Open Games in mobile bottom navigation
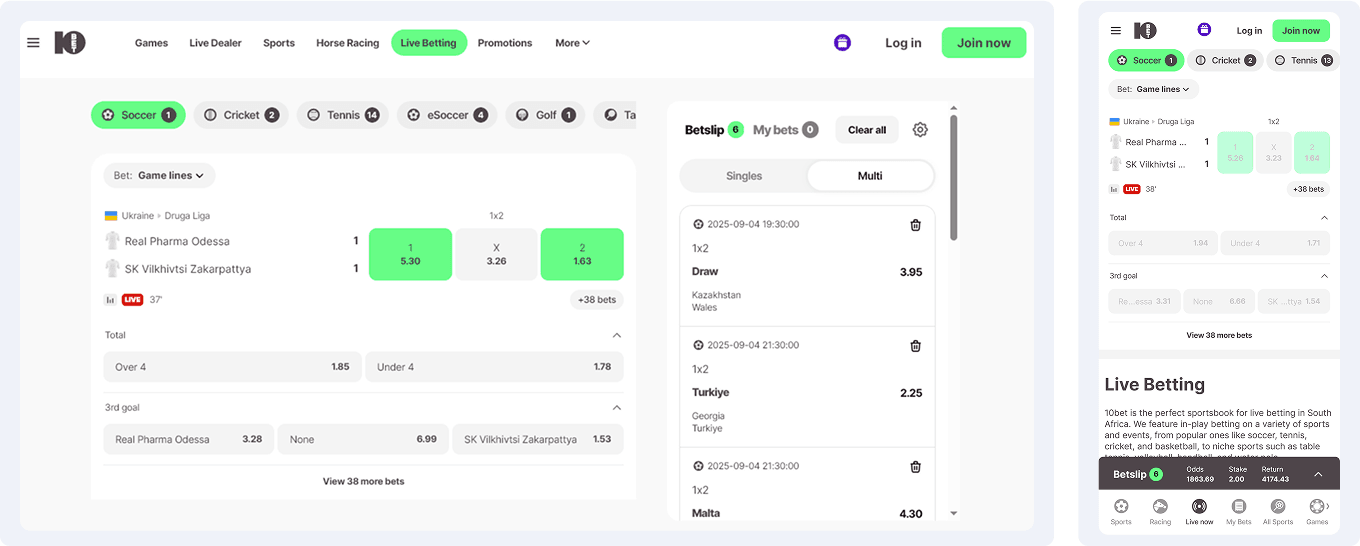Image resolution: width=1360 pixels, height=546 pixels. (x=1317, y=512)
